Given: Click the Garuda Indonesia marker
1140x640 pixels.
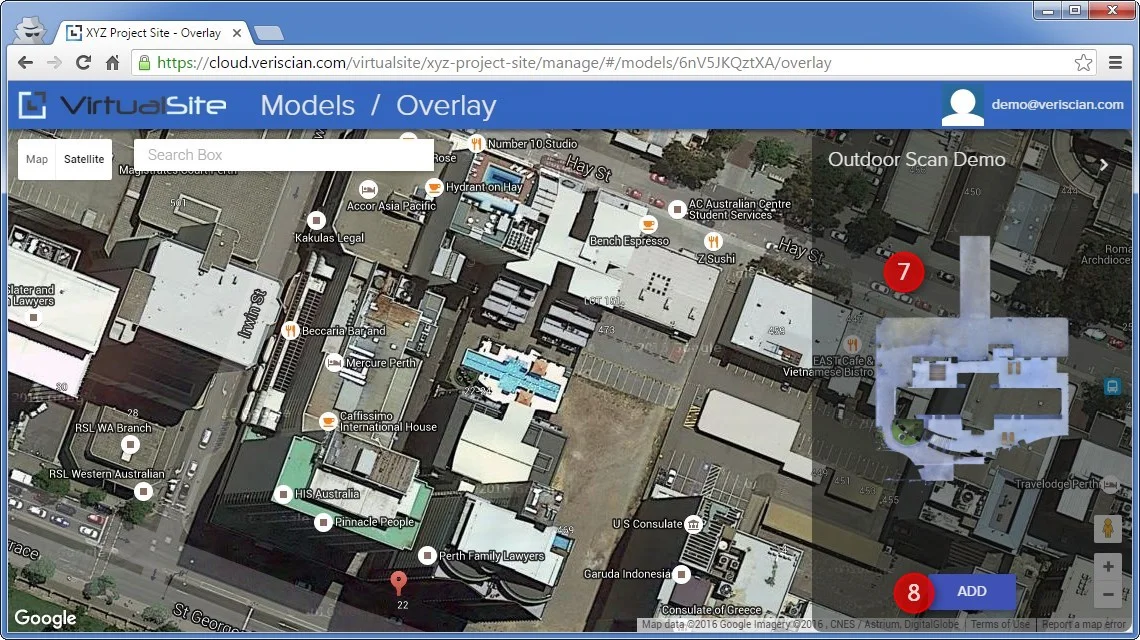Looking at the screenshot, I should (x=681, y=575).
